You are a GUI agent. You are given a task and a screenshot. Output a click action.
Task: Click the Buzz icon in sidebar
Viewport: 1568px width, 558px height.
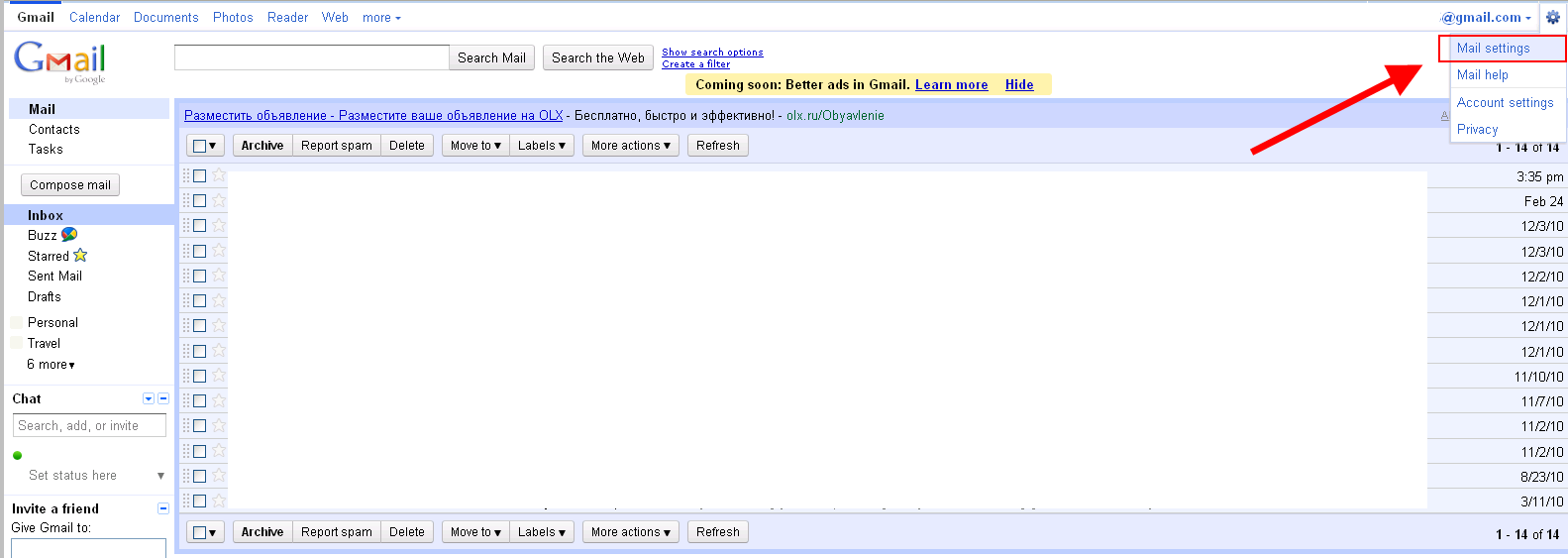click(69, 235)
